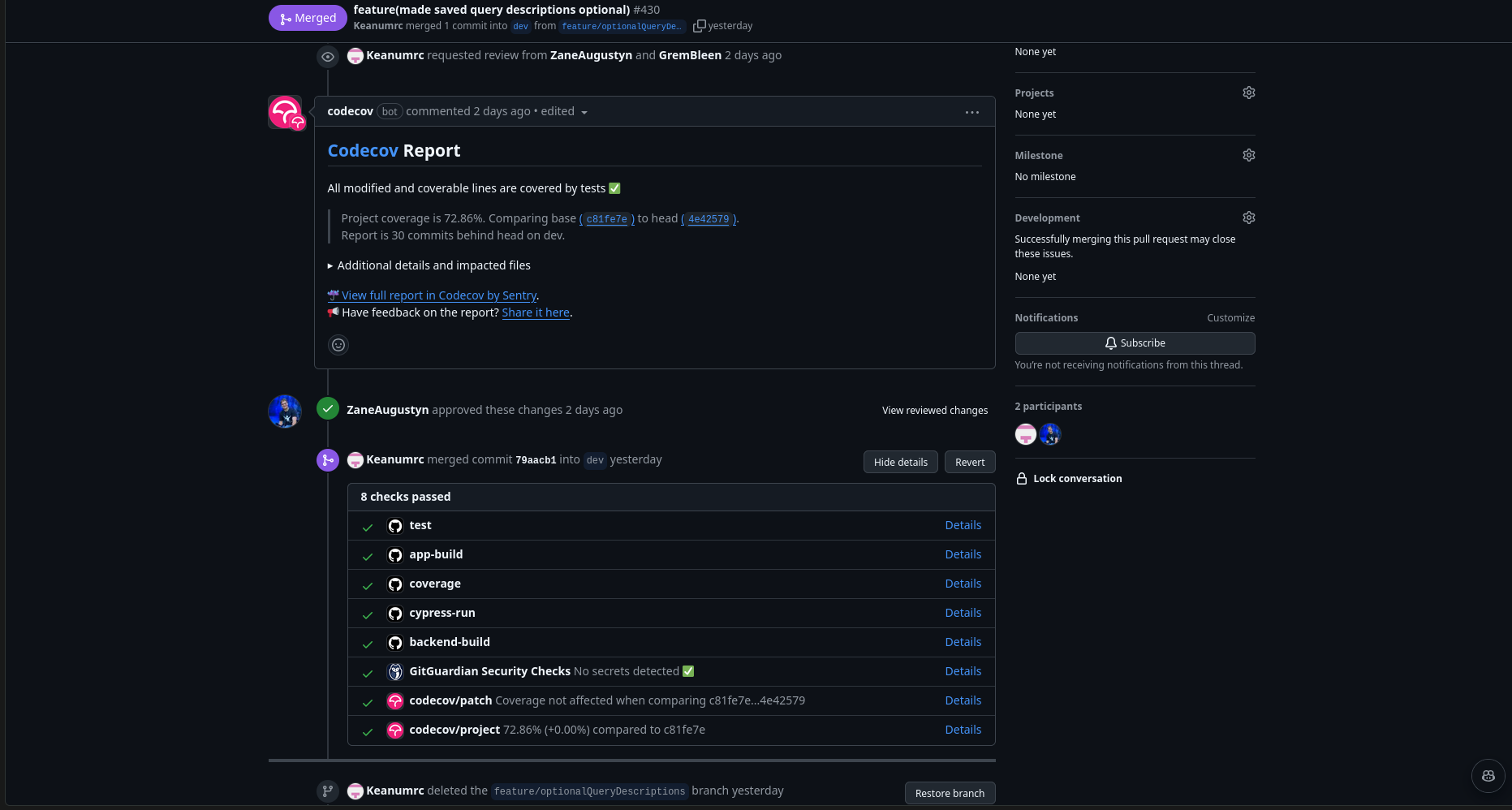Click ZaneAugustyn name in review request
Screen dimensions: 1512x810
click(591, 55)
